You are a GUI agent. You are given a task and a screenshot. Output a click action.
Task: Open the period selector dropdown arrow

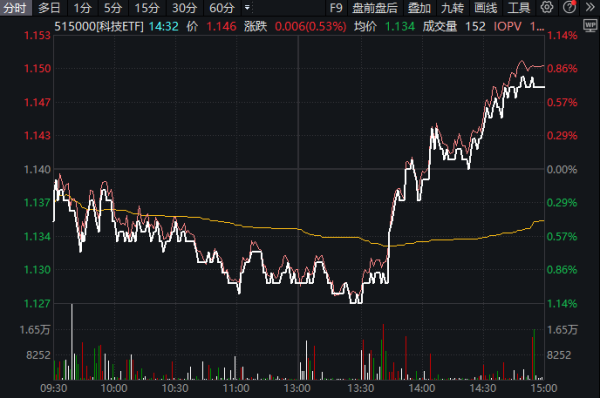tap(247, 7)
